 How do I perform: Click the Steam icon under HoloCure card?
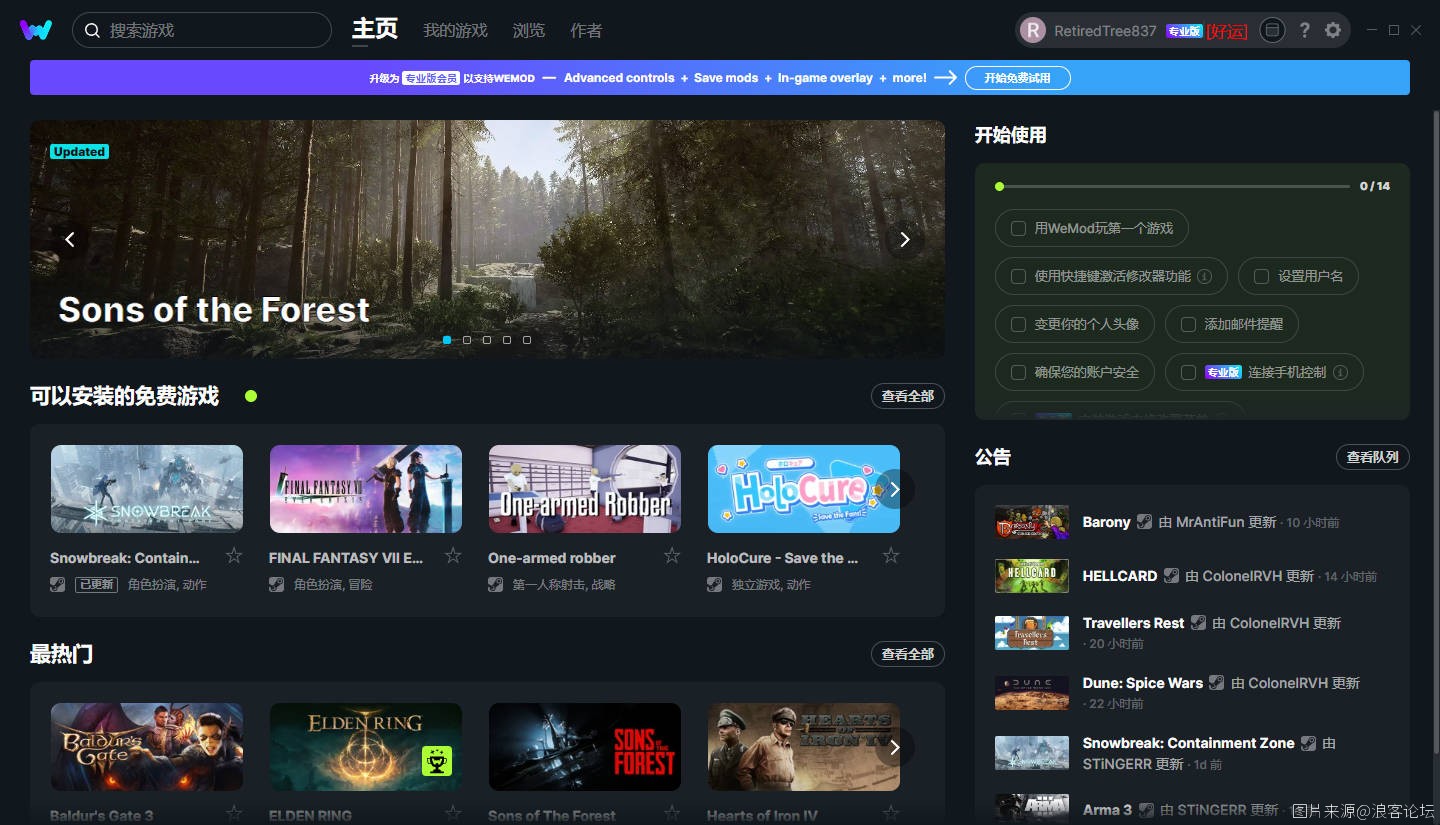pyautogui.click(x=715, y=584)
